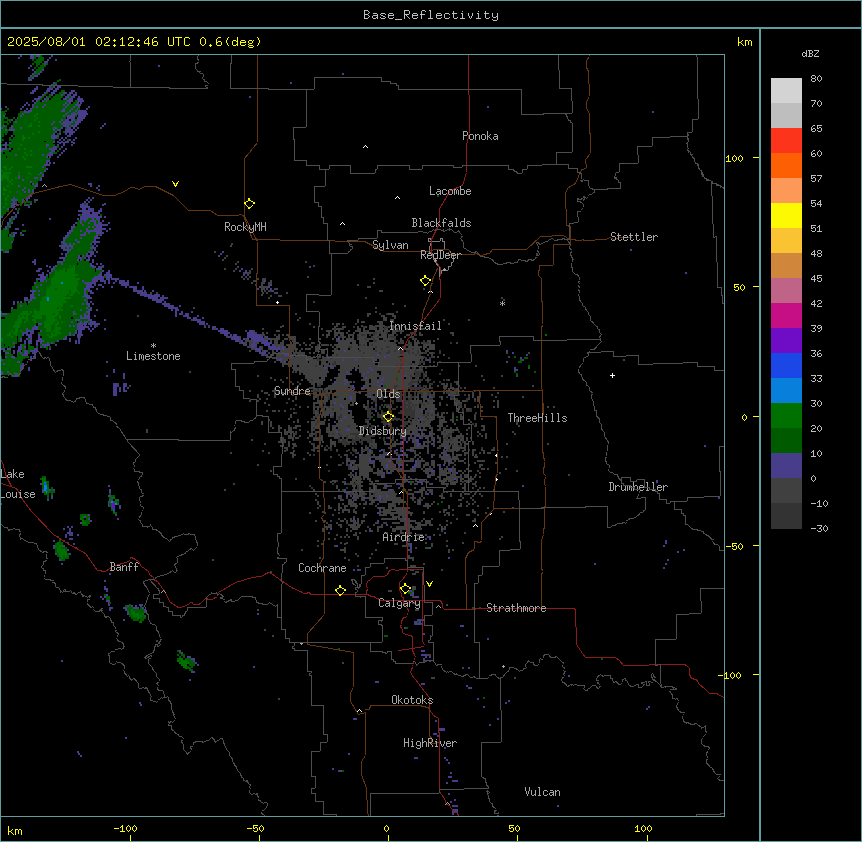Screen dimensions: 862x842
Task: Click the 60 dBZ orange legend swatch
Action: (786, 165)
